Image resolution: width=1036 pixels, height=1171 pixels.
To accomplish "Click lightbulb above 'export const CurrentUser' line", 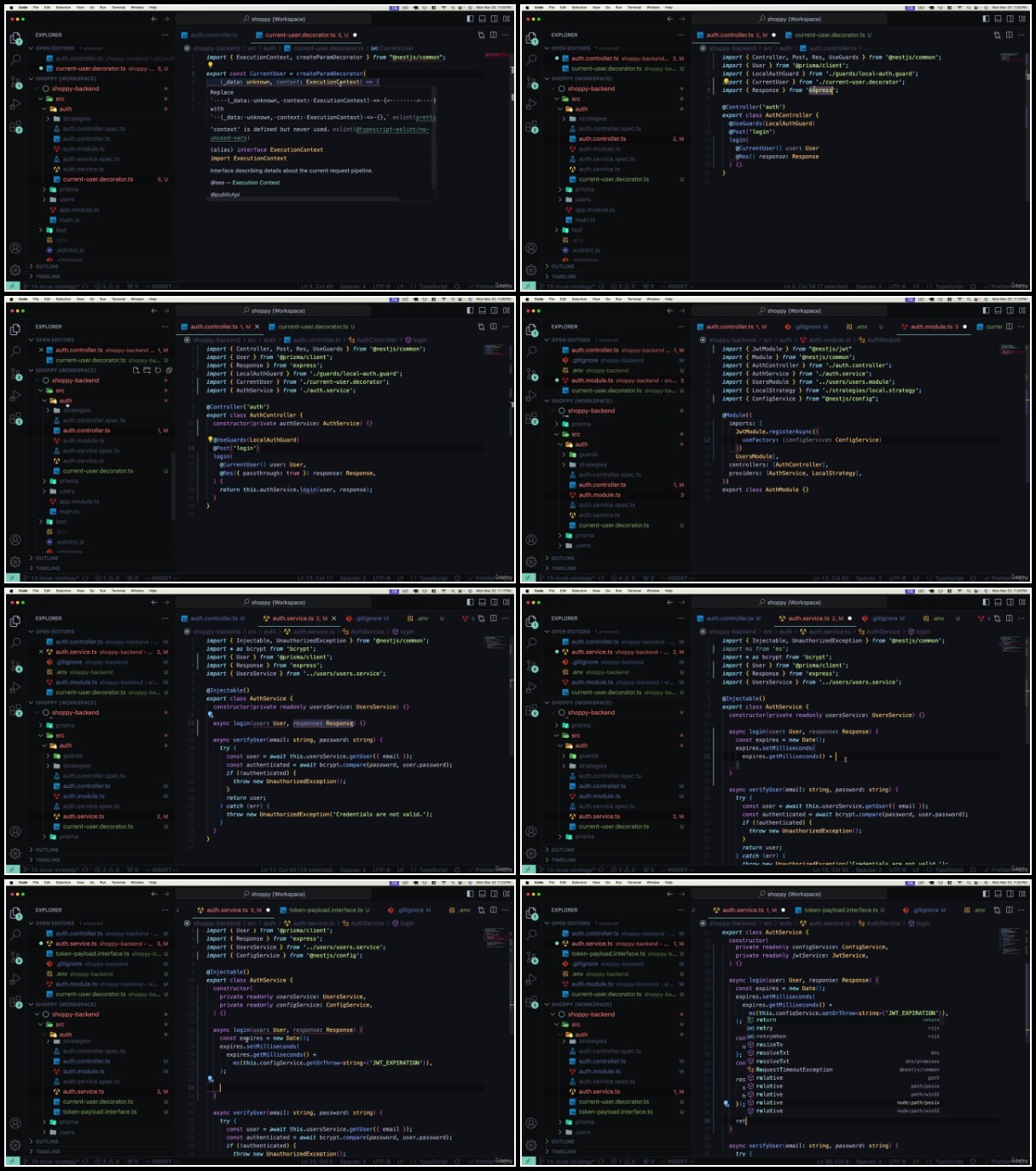I will 210,66.
